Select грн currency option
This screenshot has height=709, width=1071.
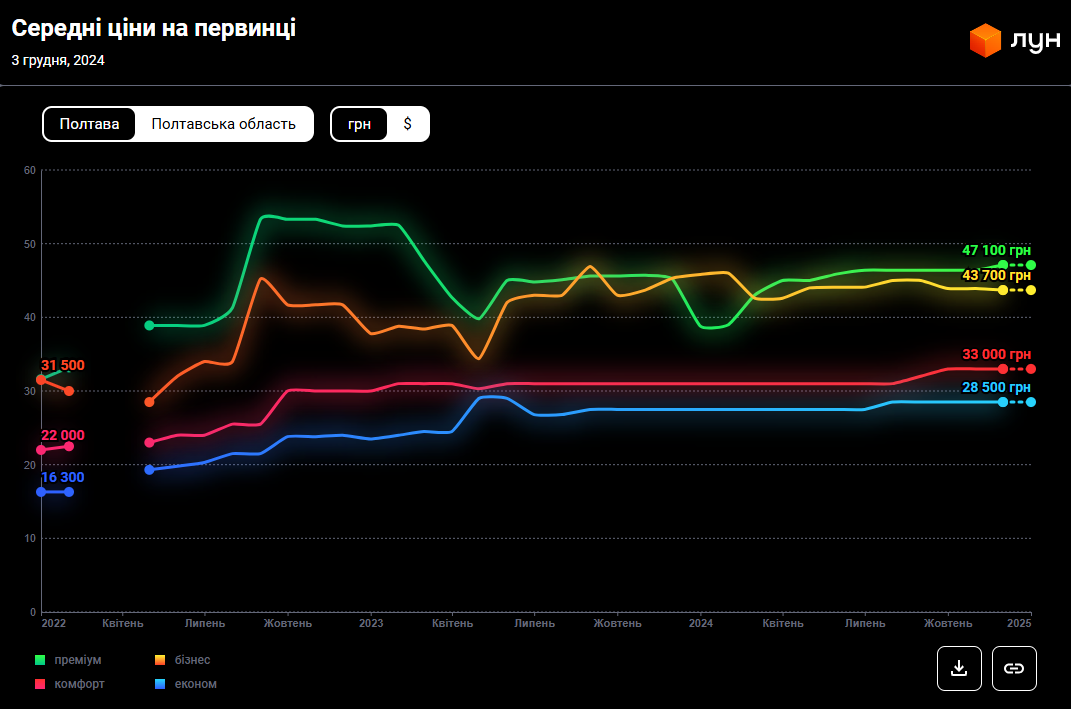[x=359, y=124]
